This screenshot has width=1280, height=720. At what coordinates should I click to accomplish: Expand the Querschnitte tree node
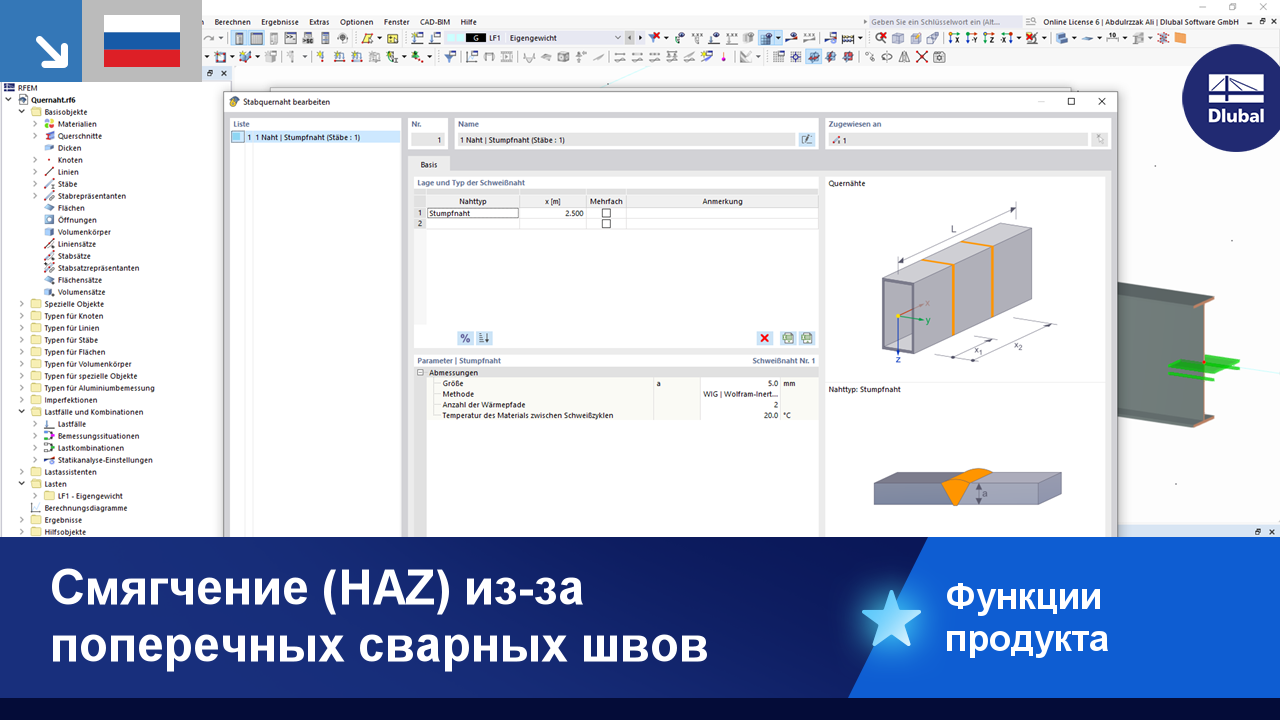35,136
